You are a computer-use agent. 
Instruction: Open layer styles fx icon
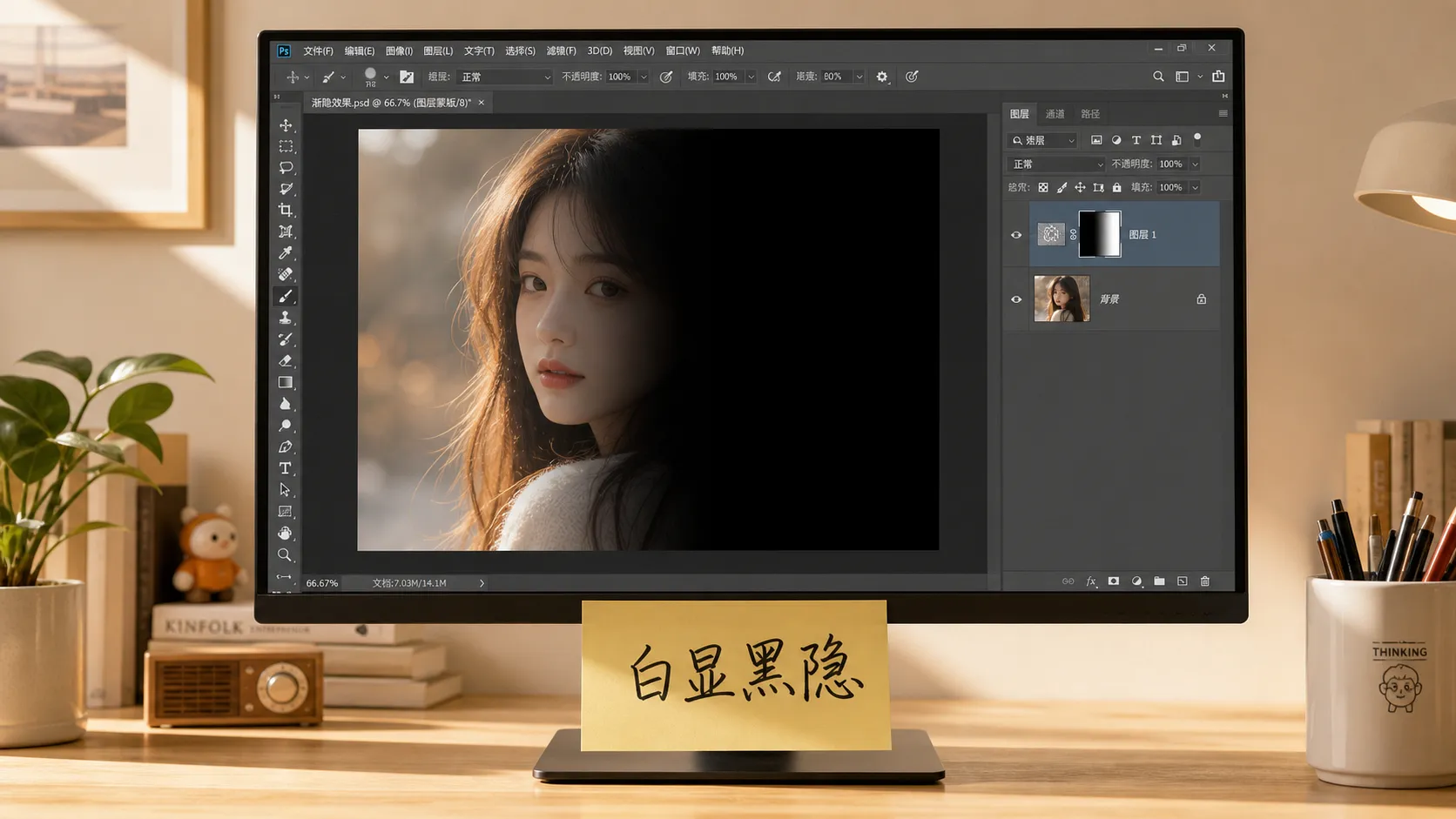(x=1091, y=581)
